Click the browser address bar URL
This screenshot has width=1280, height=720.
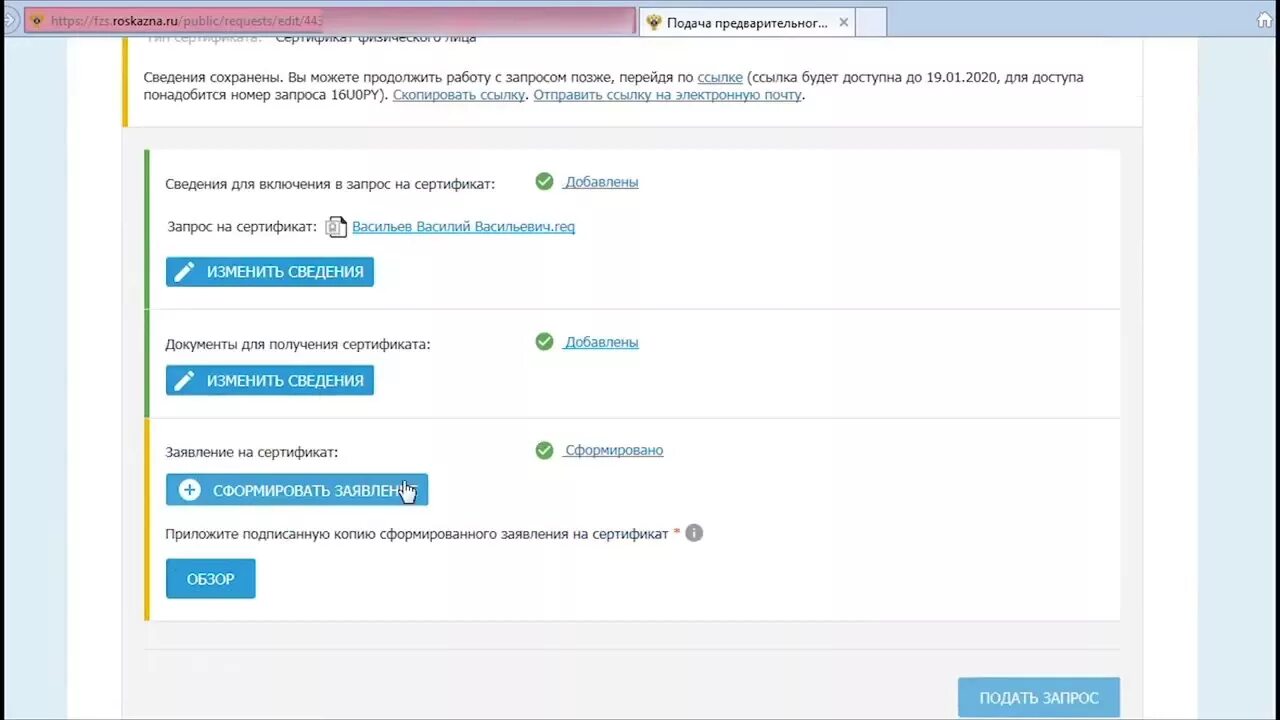pos(187,21)
